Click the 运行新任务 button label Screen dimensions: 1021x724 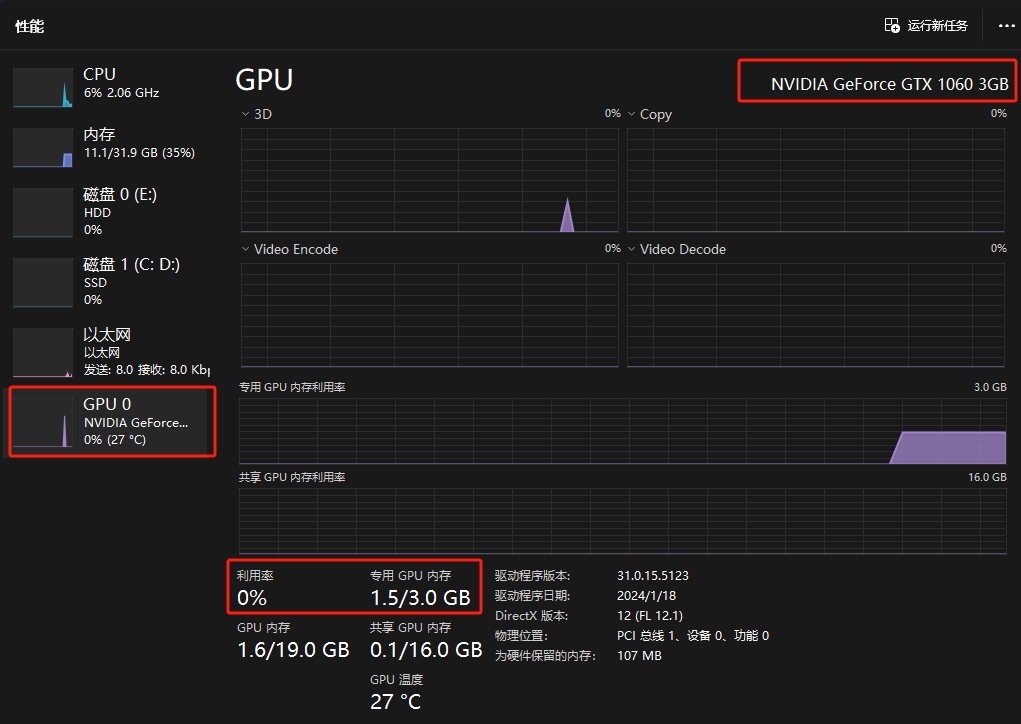tap(937, 25)
